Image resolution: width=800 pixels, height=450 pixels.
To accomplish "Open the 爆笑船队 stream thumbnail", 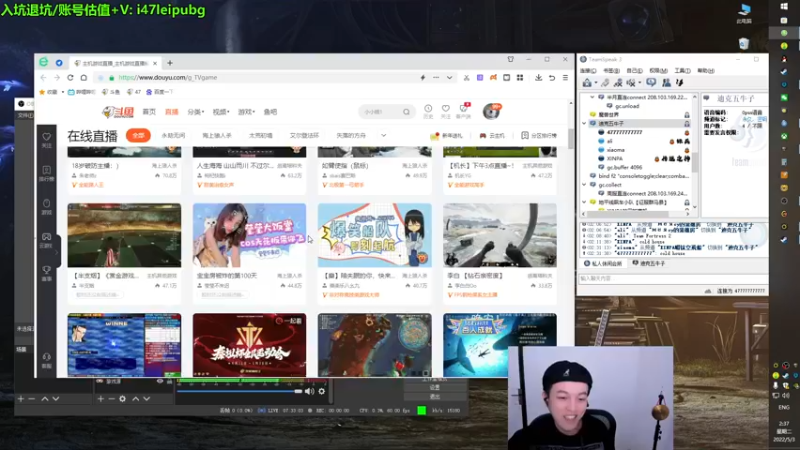I will tap(374, 235).
